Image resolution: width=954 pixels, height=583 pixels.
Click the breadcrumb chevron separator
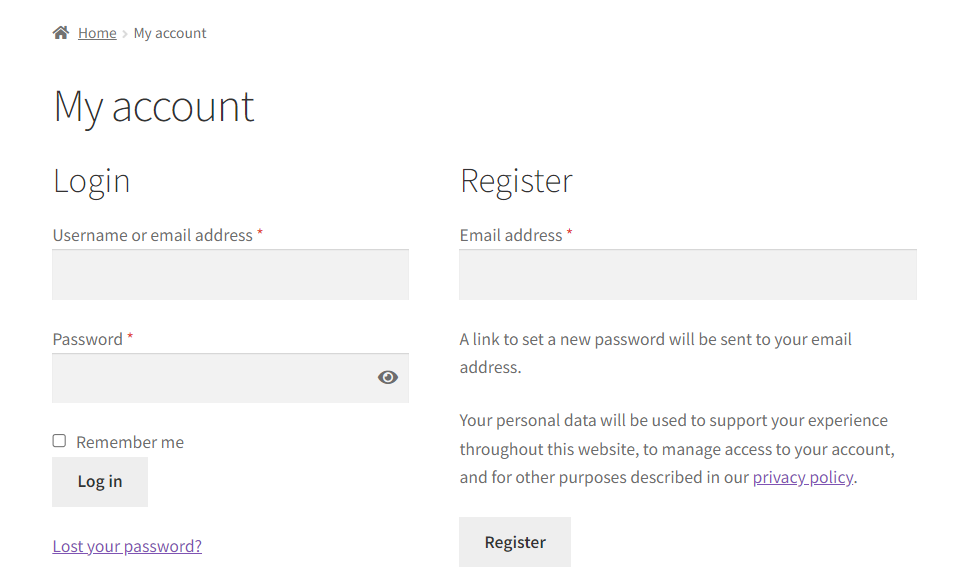[125, 33]
